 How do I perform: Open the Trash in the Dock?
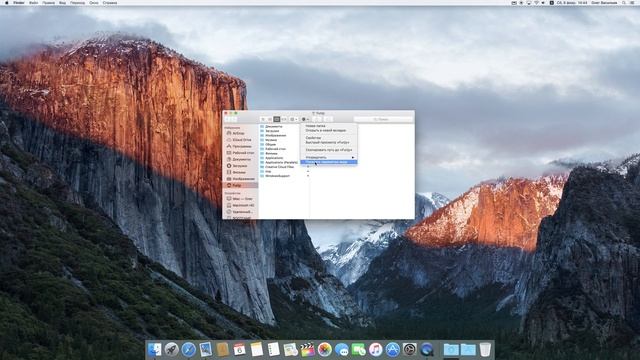[x=485, y=349]
